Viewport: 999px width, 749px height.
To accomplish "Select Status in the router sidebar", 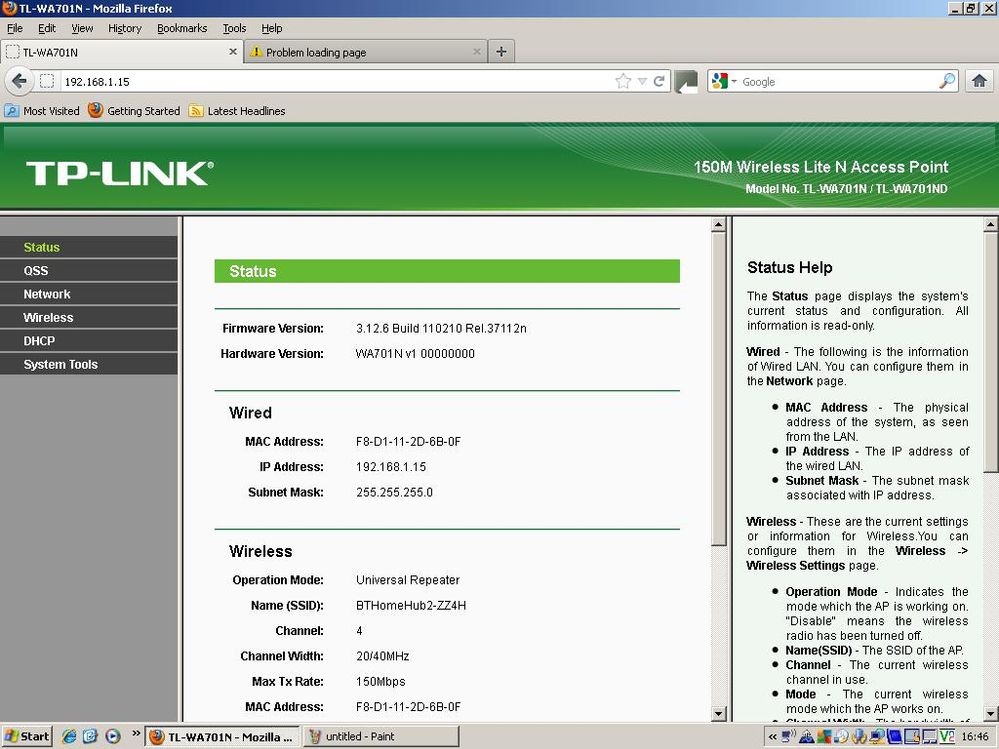I will 89,247.
